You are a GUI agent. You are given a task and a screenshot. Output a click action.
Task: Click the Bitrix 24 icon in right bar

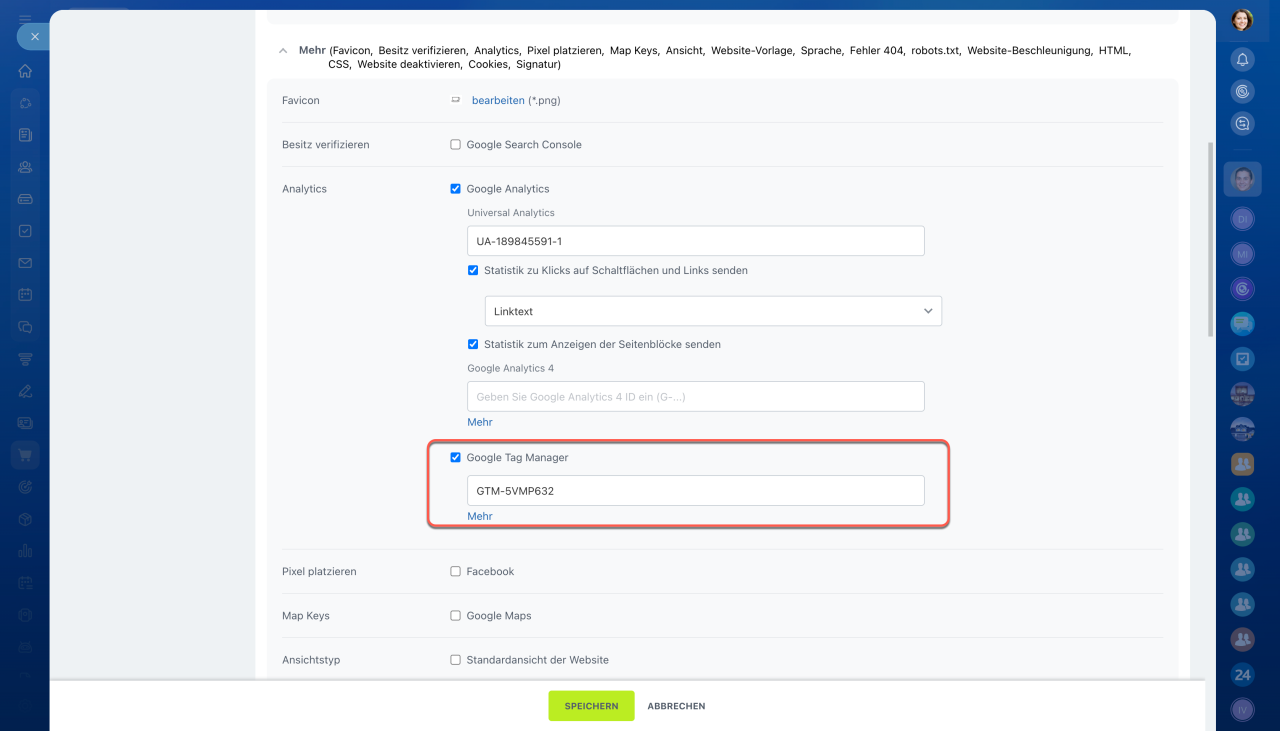(x=1242, y=674)
